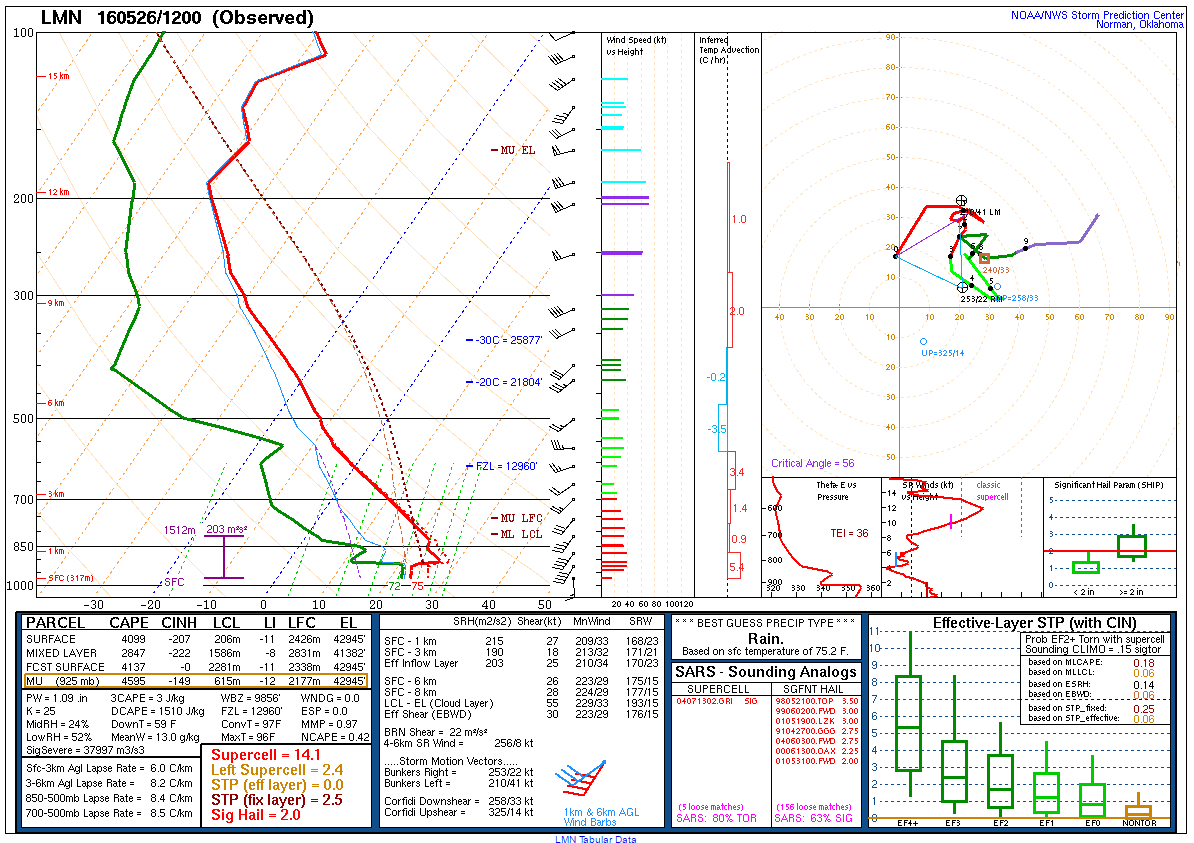This screenshot has height=843, width=1194.
Task: Click the 'Sig Hail = 2.0' value
Action: 256,815
